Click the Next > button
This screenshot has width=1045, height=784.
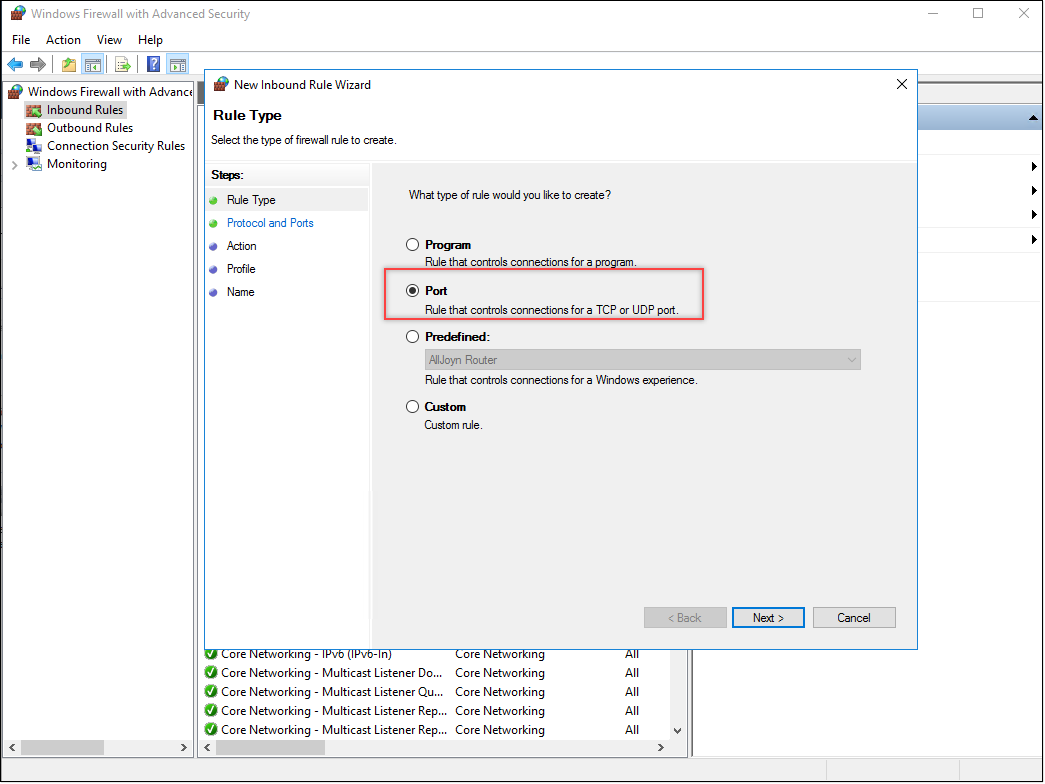pos(768,618)
